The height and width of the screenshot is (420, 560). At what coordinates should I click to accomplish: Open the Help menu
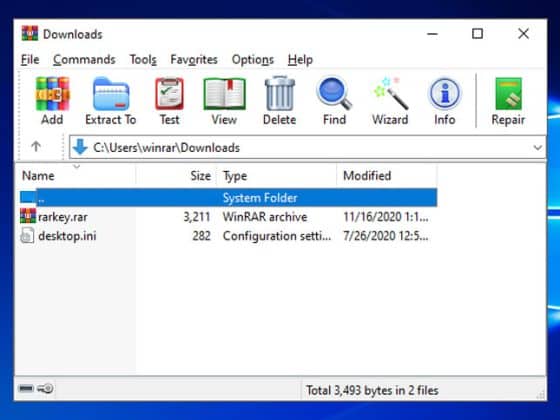300,59
